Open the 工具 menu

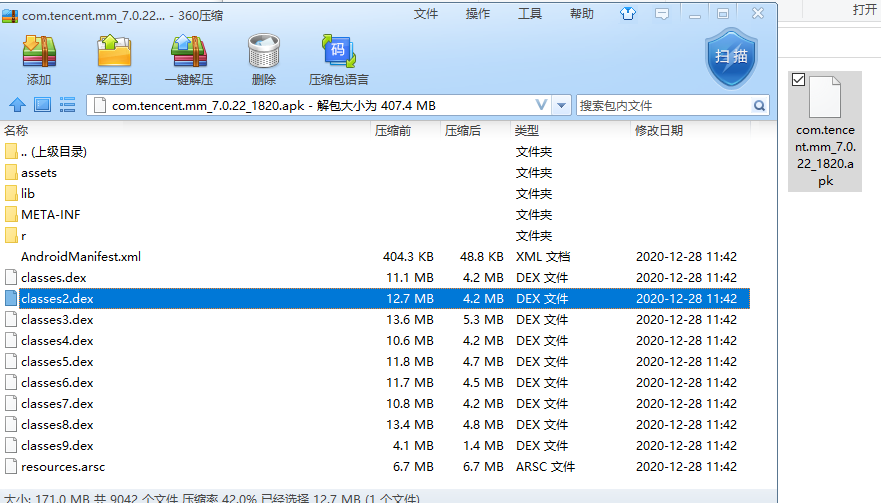(x=529, y=14)
